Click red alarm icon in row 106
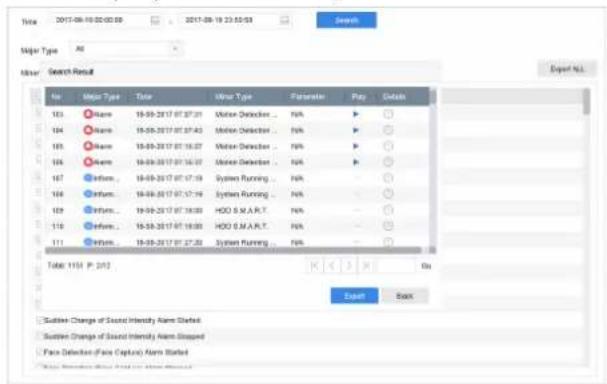Image resolution: width=607 pixels, height=384 pixels. click(x=88, y=162)
